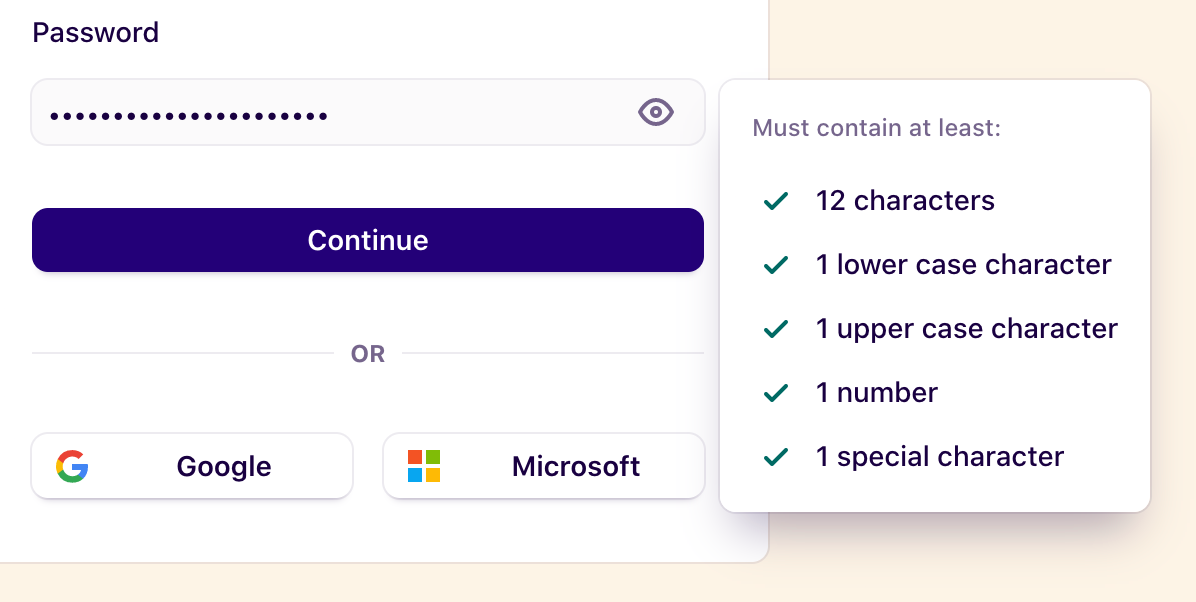Click the checkmark next to 12 characters
Viewport: 1196px width, 602px height.
(x=775, y=200)
